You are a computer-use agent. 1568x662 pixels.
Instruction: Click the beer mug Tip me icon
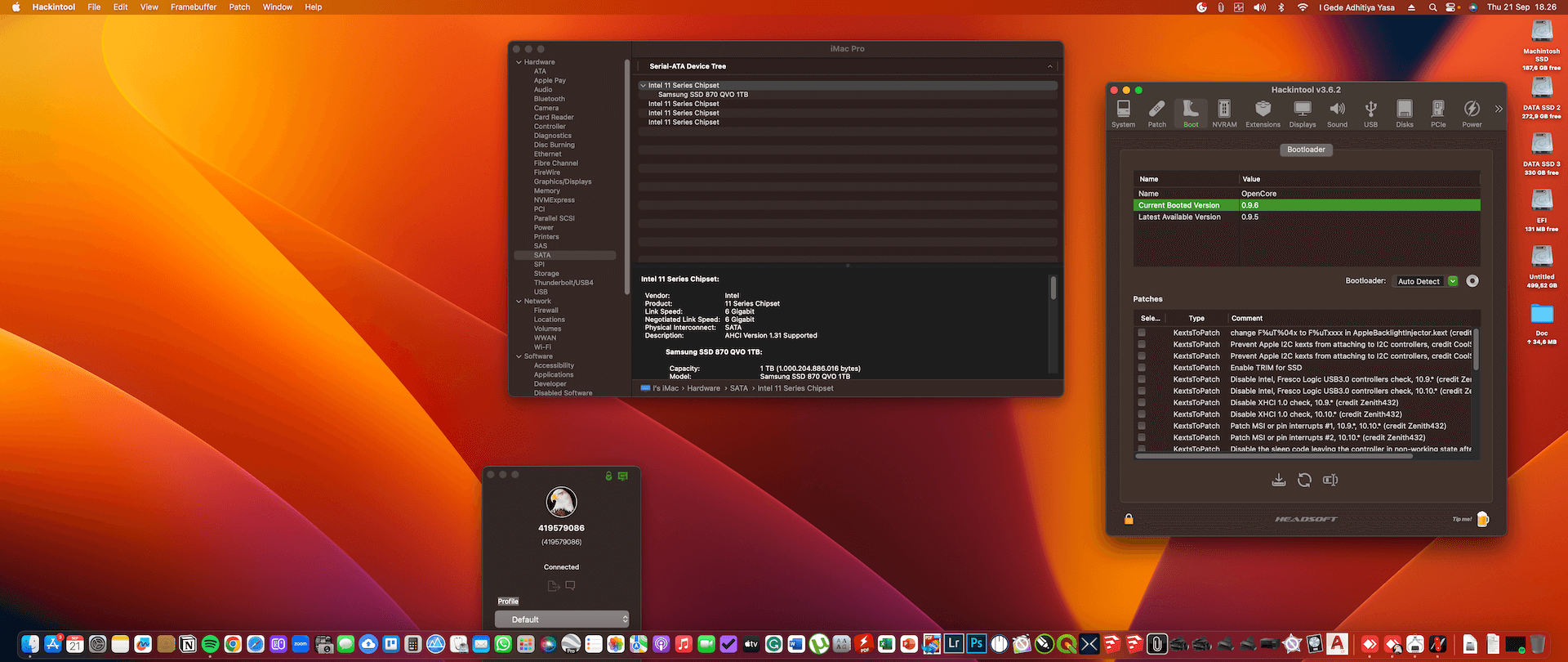1483,519
